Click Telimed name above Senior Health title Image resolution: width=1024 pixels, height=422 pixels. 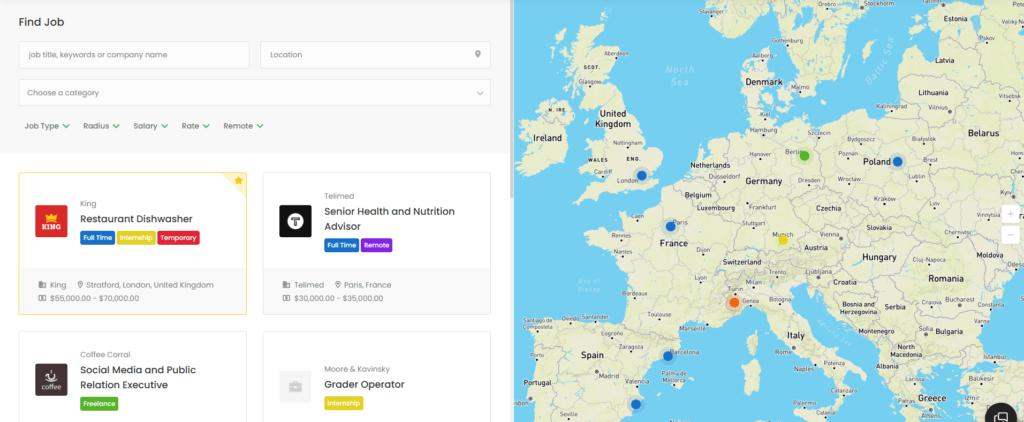tap(339, 196)
